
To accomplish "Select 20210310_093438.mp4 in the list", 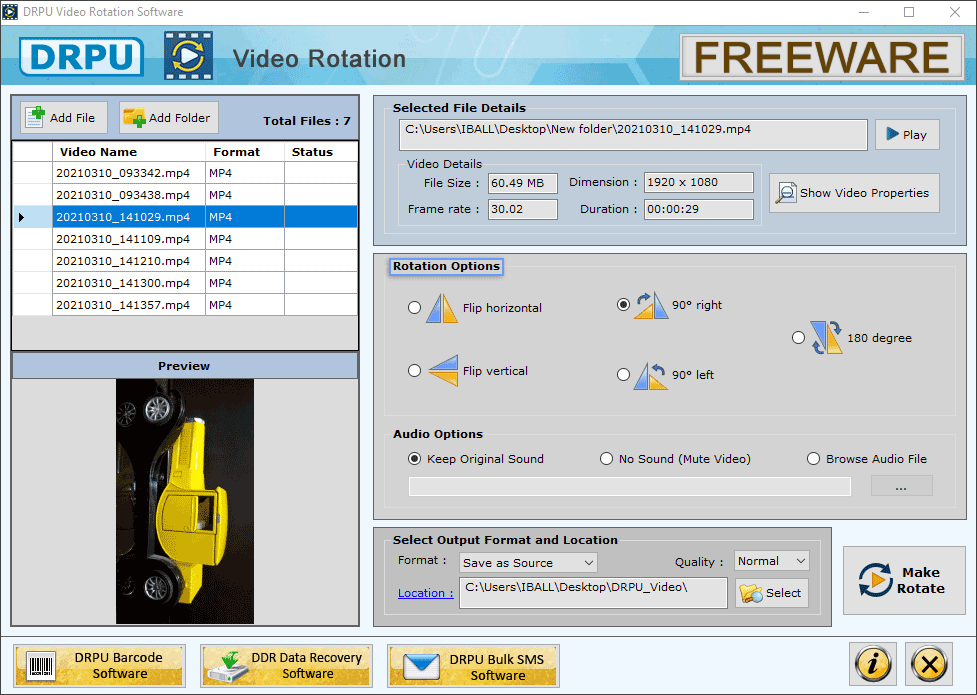I will pos(185,195).
